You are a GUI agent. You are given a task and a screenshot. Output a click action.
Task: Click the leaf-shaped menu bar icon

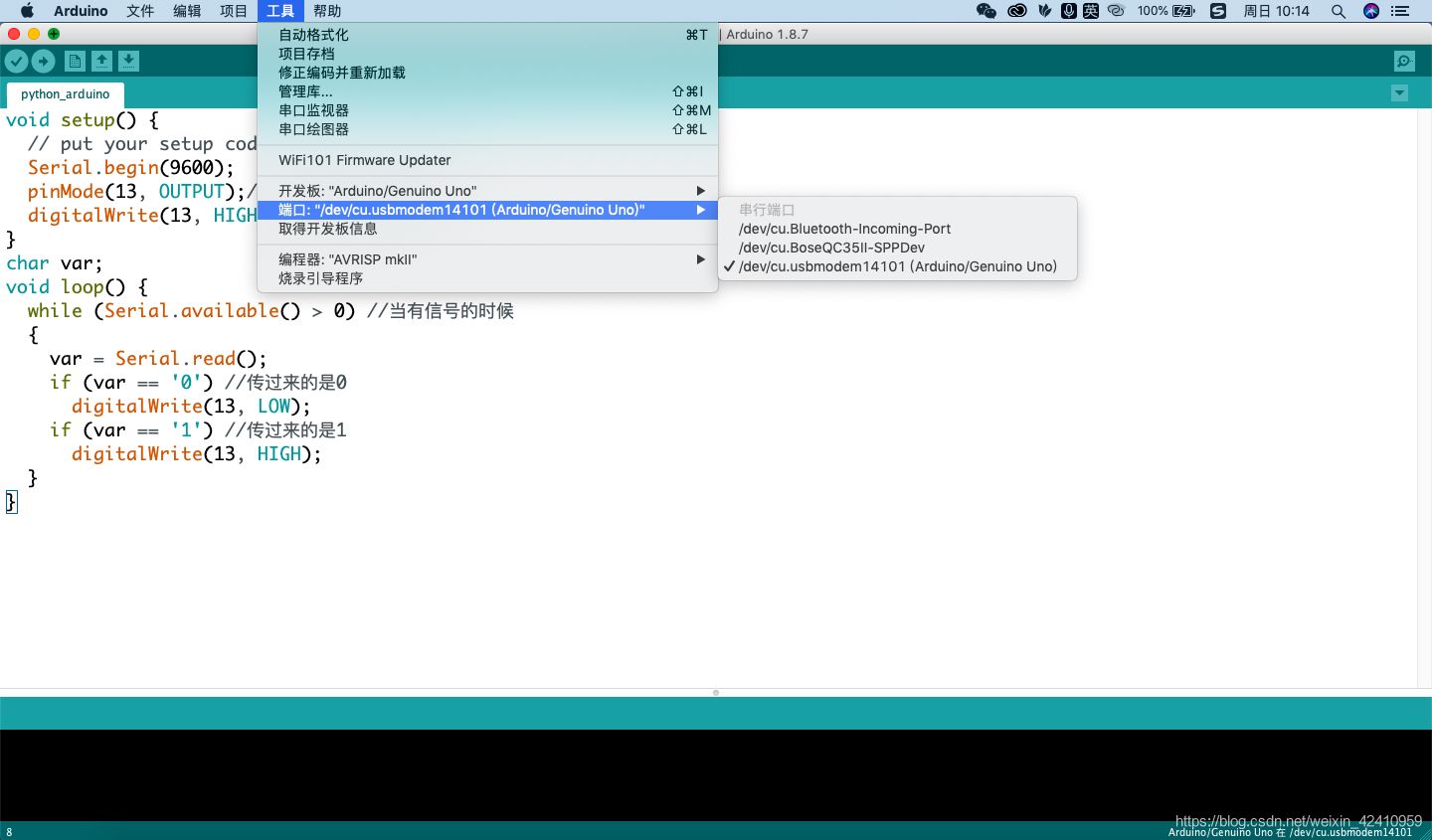1044,11
